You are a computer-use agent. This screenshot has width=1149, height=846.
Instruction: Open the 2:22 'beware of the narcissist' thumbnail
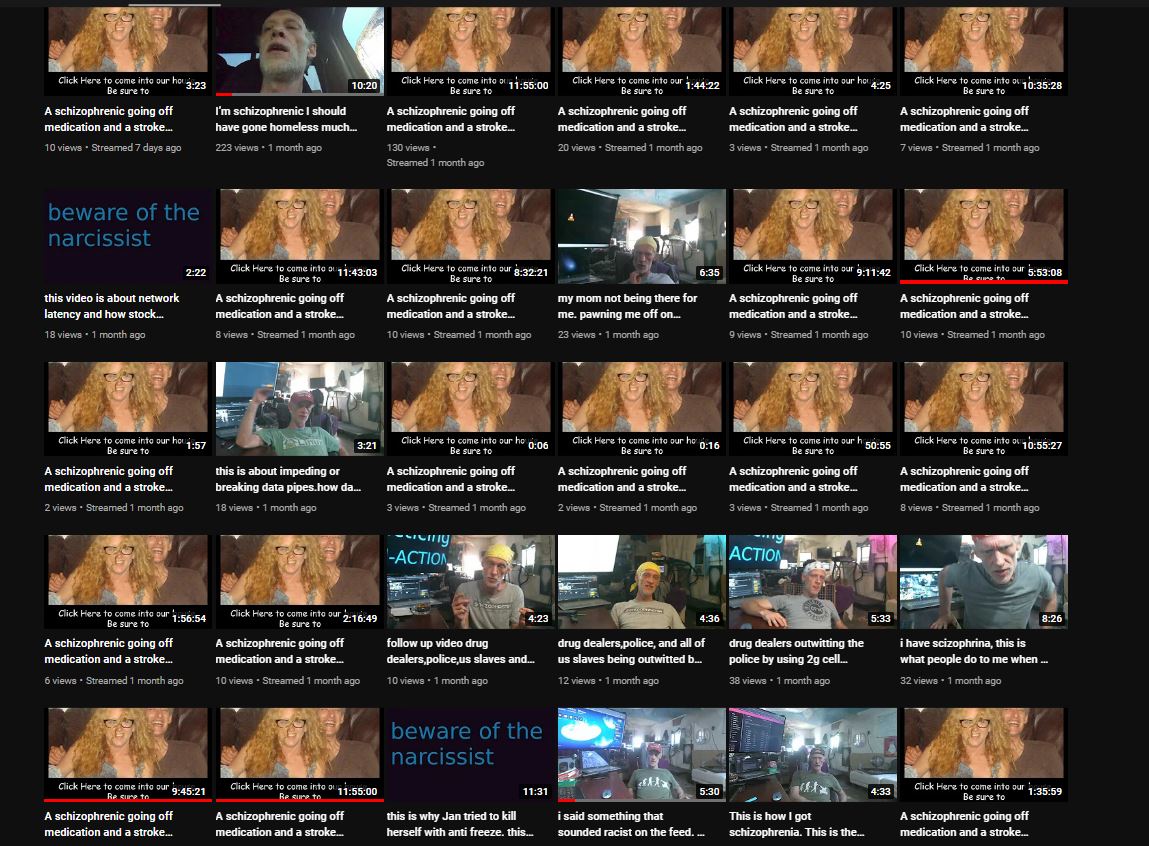pos(128,237)
